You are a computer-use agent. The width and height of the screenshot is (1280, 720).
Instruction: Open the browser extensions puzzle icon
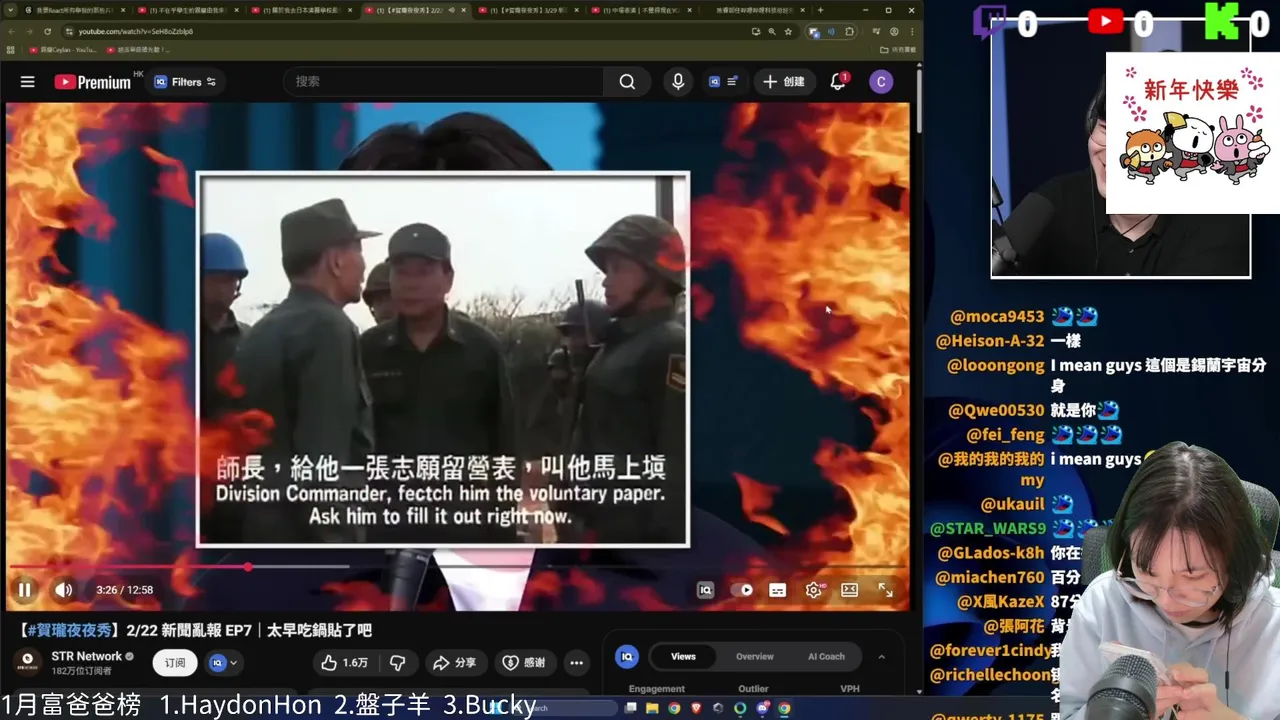[x=850, y=31]
